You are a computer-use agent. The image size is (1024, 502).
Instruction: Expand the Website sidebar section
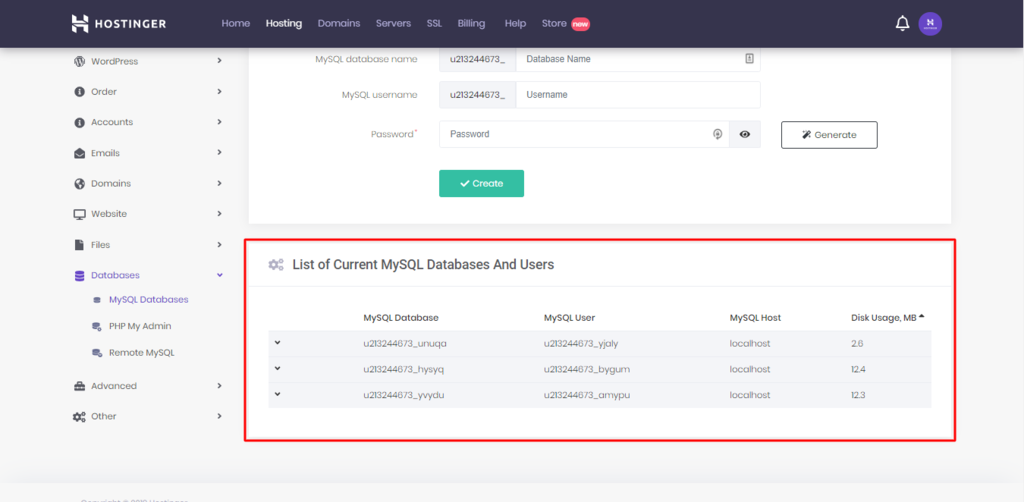click(219, 213)
